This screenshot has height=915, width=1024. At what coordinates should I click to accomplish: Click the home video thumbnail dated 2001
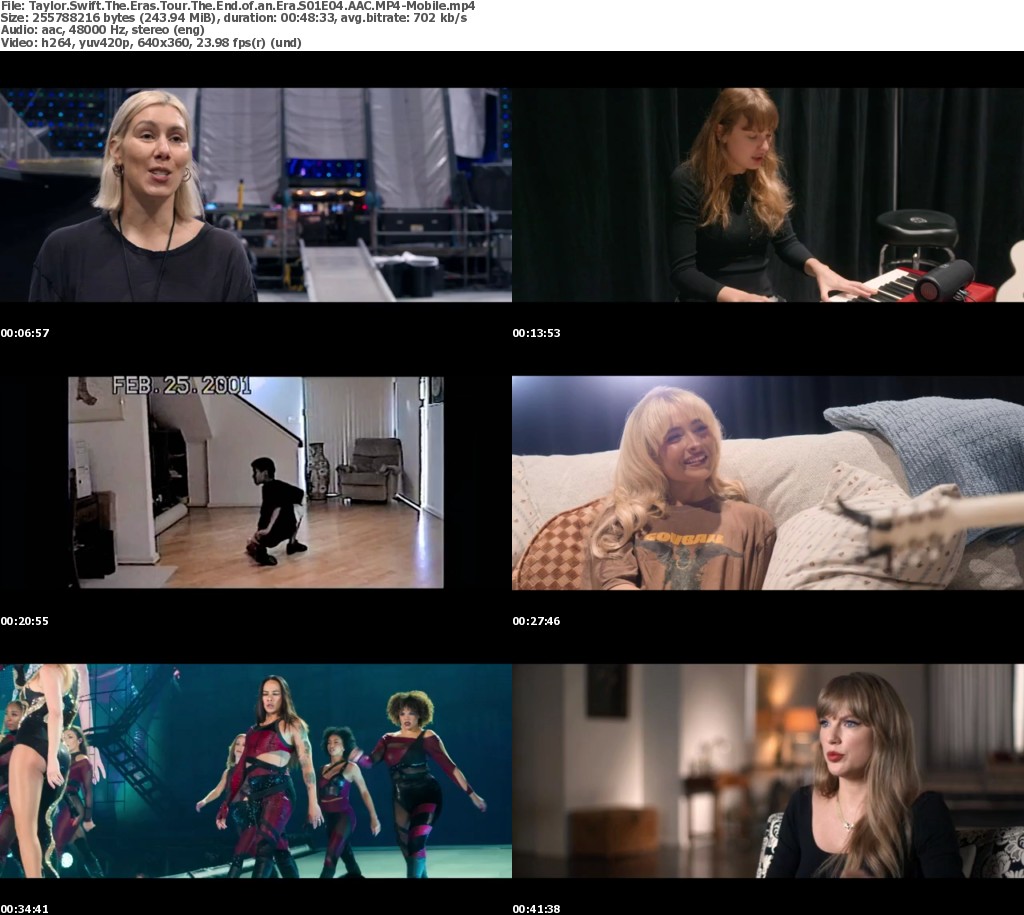(256, 482)
